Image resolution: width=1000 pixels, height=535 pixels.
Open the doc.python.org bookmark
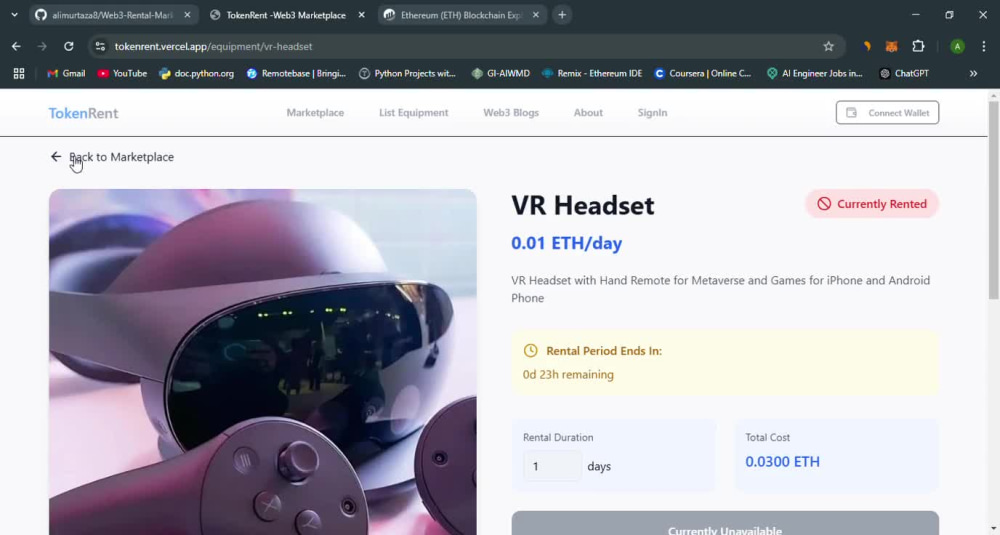196,73
